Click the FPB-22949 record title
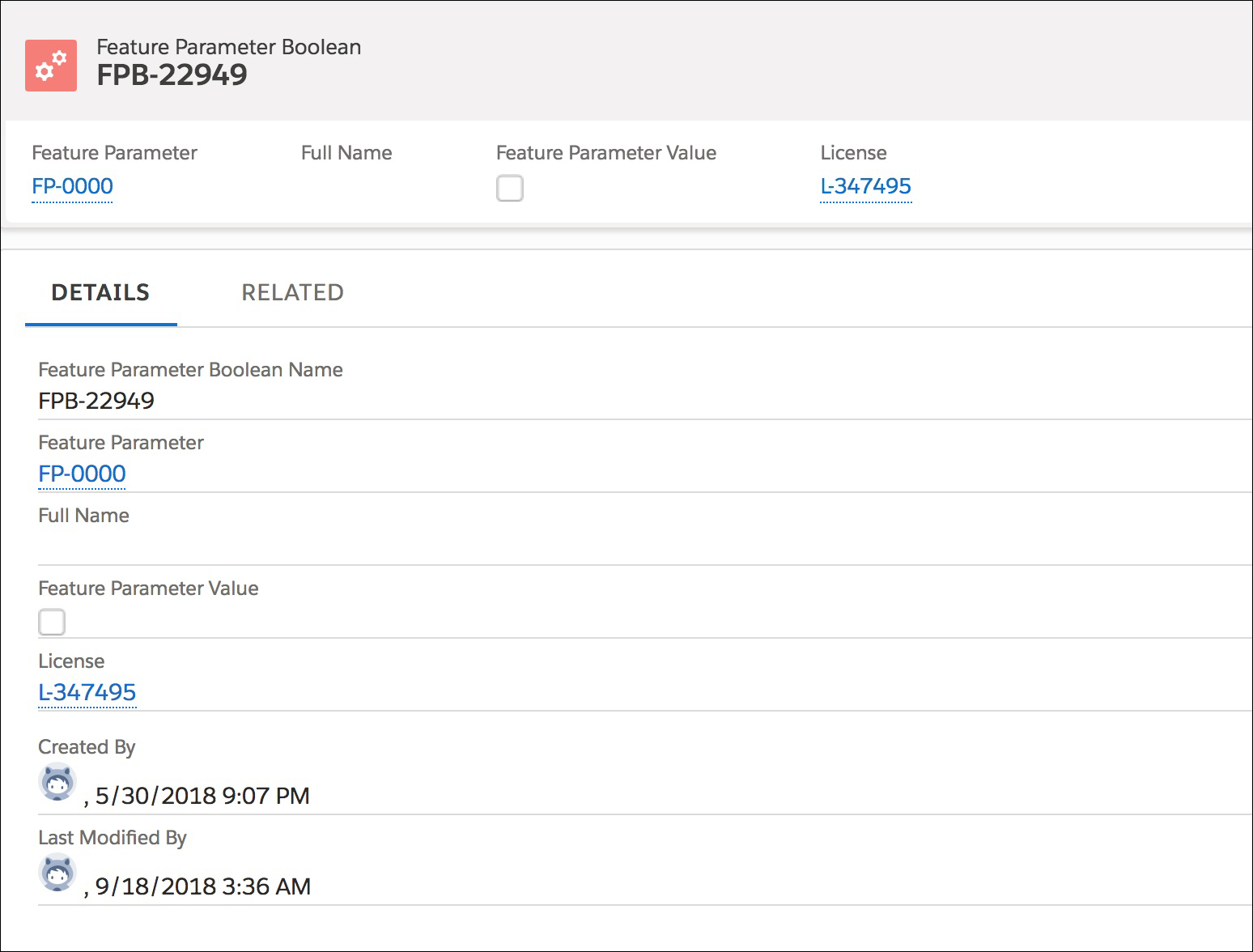1253x952 pixels. (172, 74)
